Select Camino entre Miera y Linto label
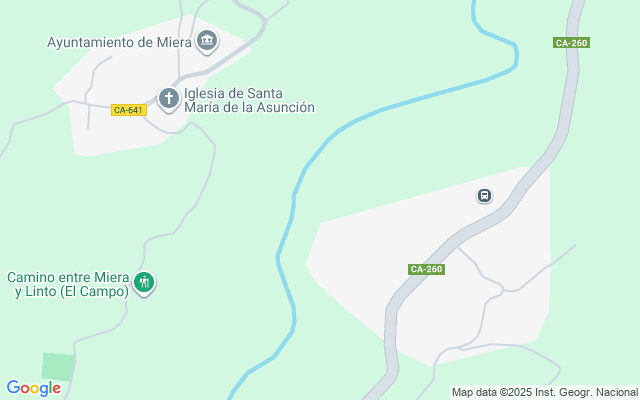 coord(68,284)
